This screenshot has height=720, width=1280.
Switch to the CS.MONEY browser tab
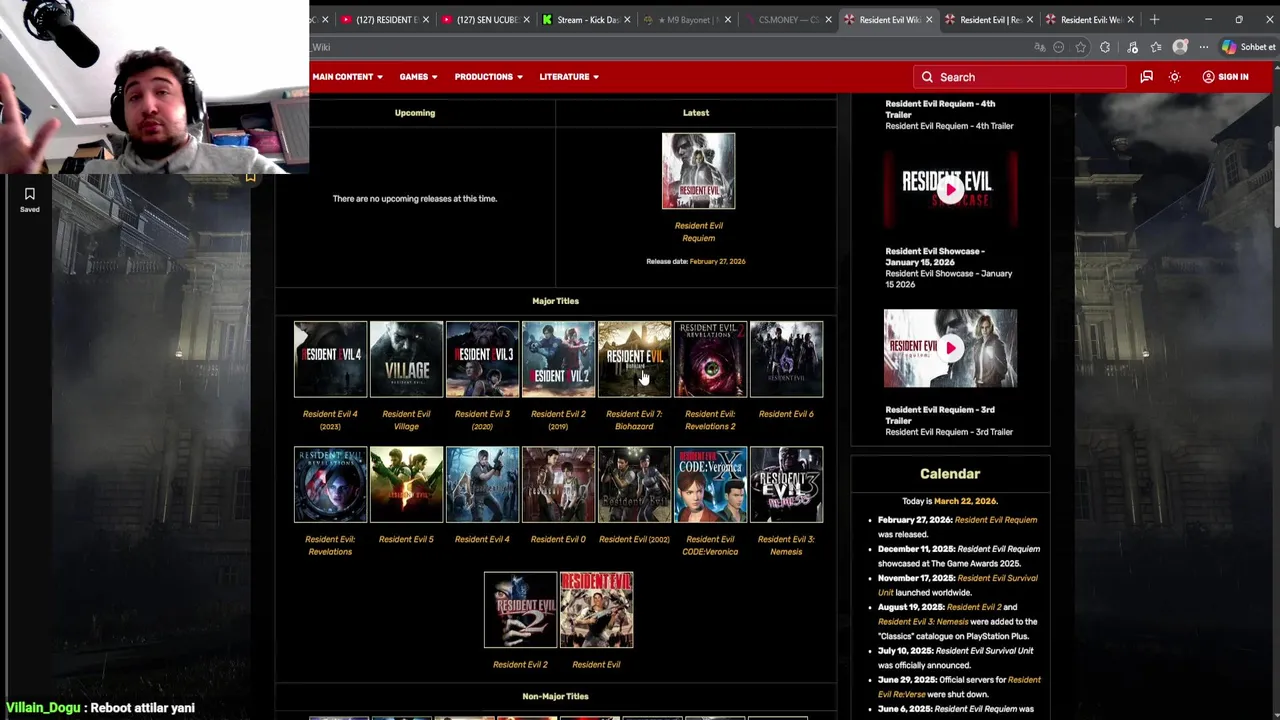point(787,20)
